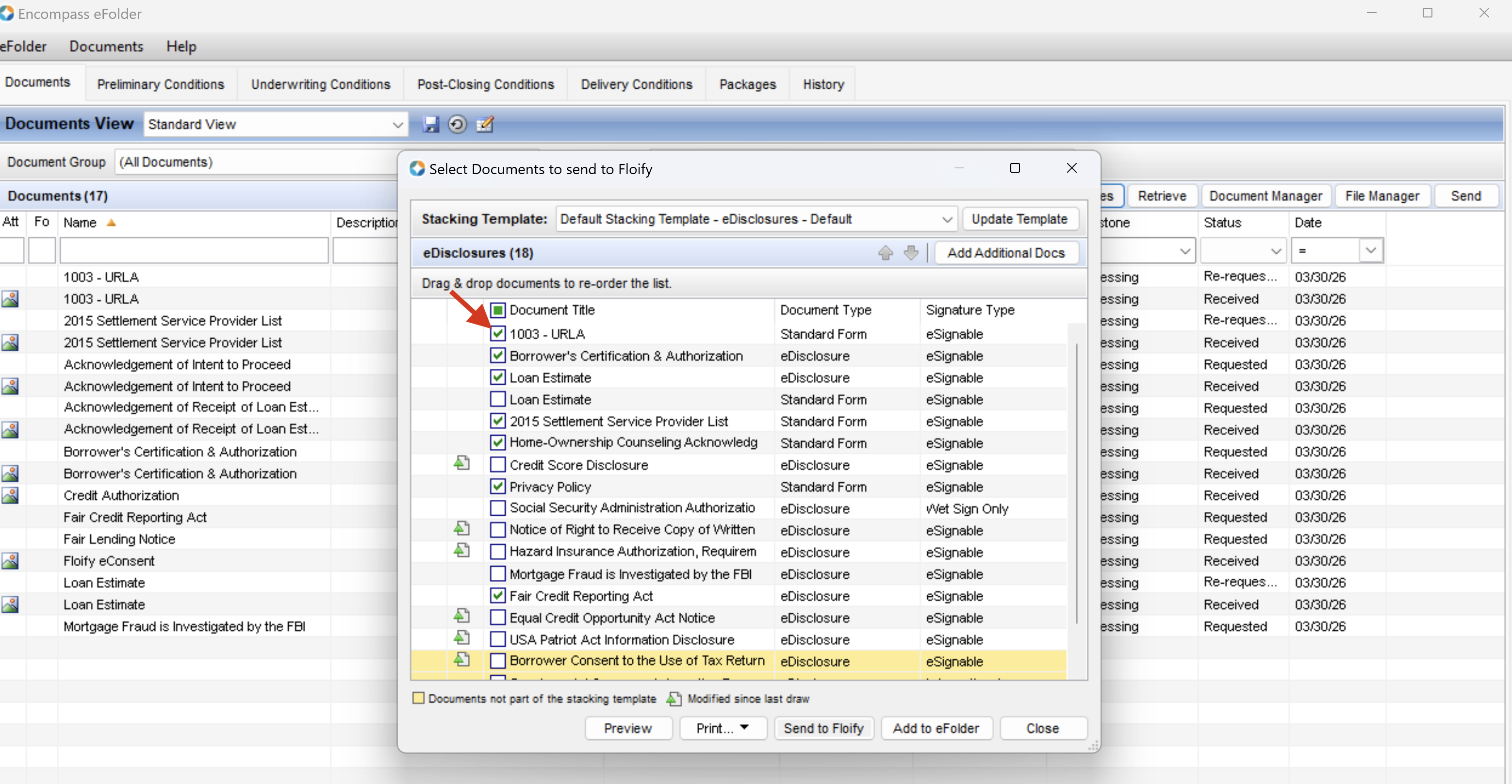The height and width of the screenshot is (784, 1512).
Task: Open the Documents menu
Action: coord(106,47)
